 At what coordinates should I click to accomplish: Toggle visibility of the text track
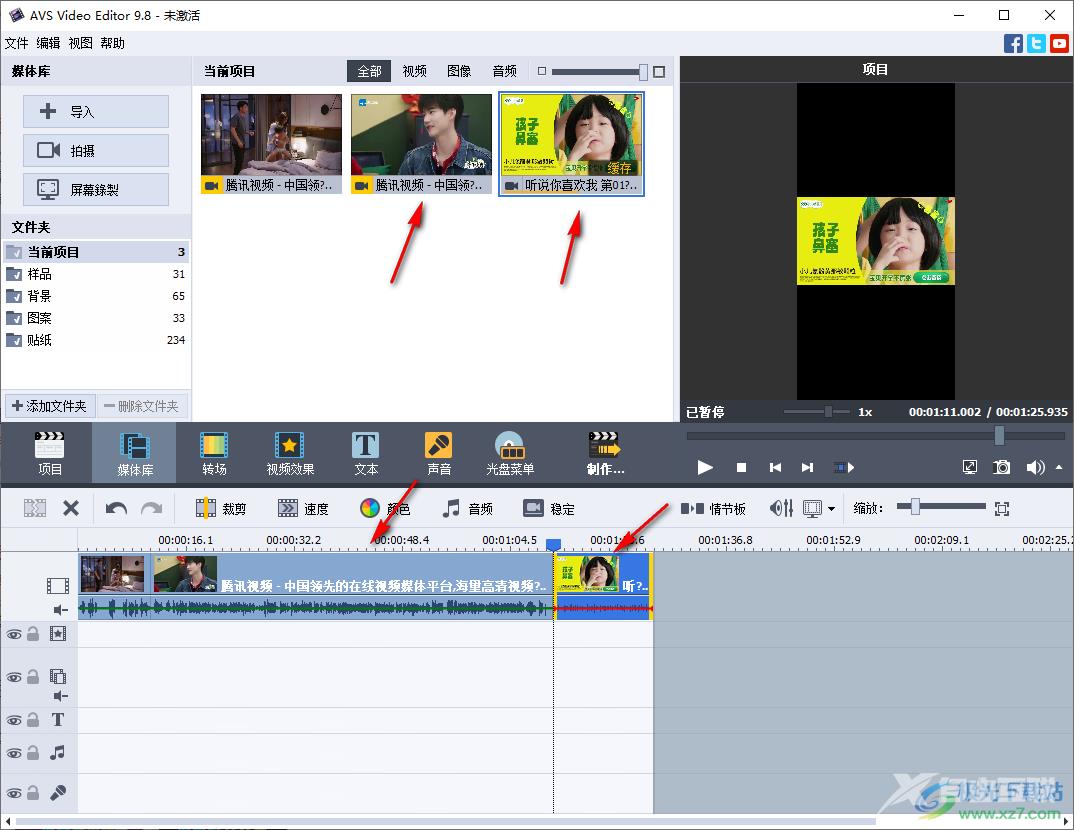(14, 720)
